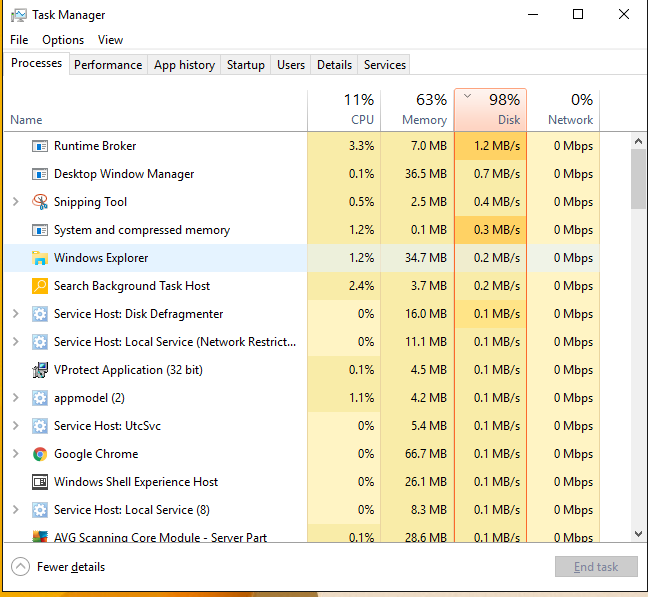Sort by the CPU column header
This screenshot has height=597, width=648.
pos(344,111)
